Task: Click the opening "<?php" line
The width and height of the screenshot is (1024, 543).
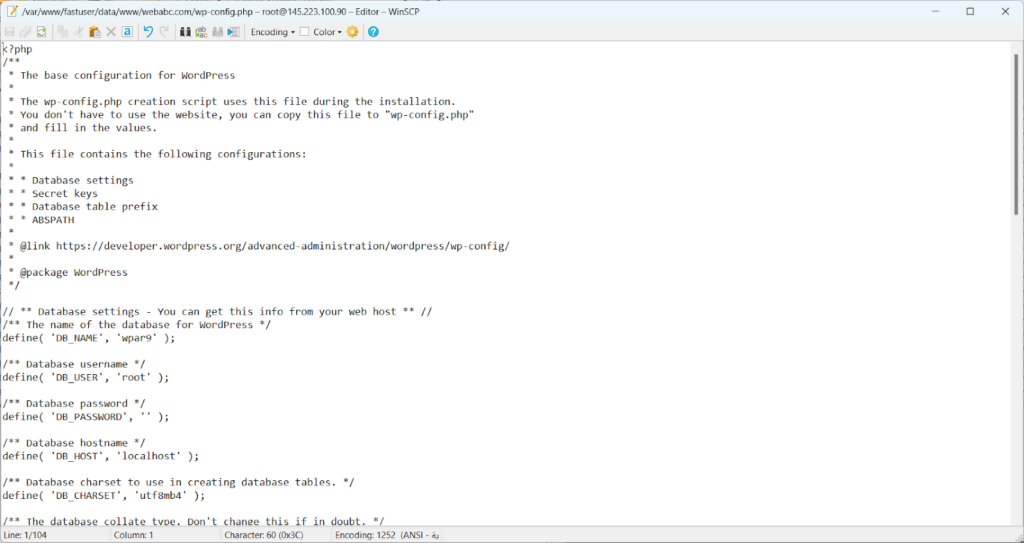Action: click(x=18, y=49)
